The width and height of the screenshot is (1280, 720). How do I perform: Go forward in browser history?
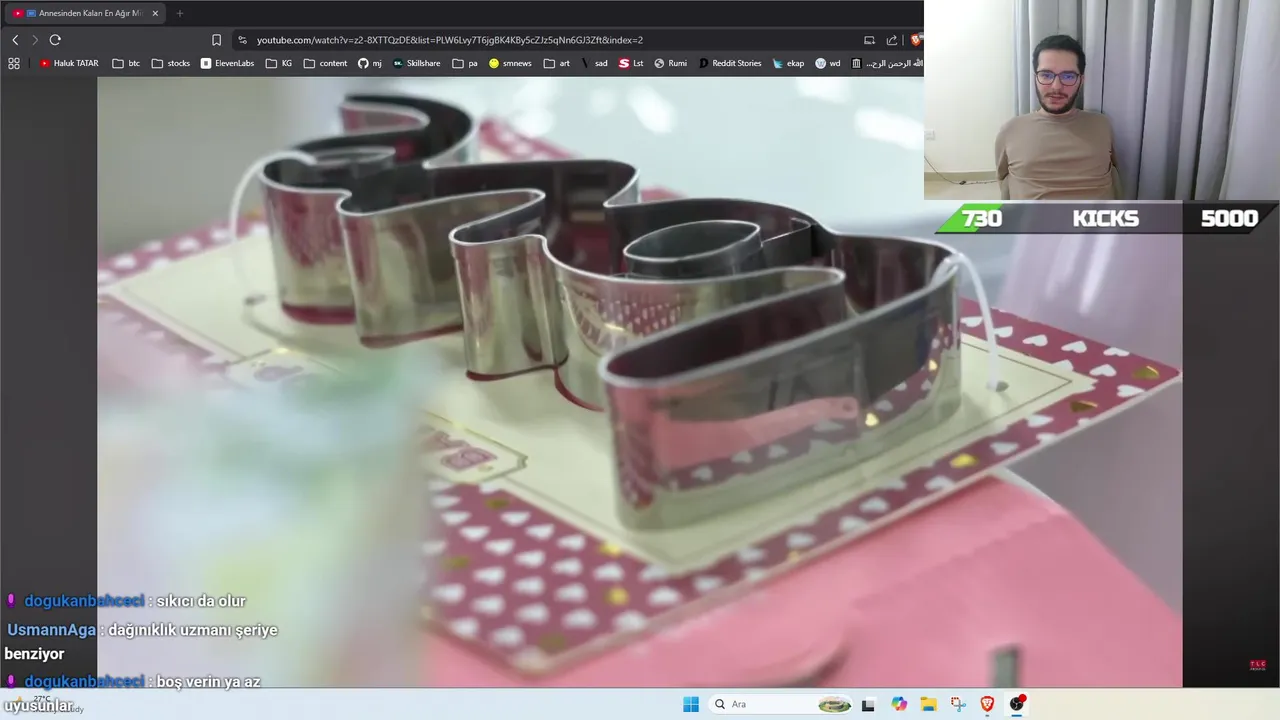[35, 40]
